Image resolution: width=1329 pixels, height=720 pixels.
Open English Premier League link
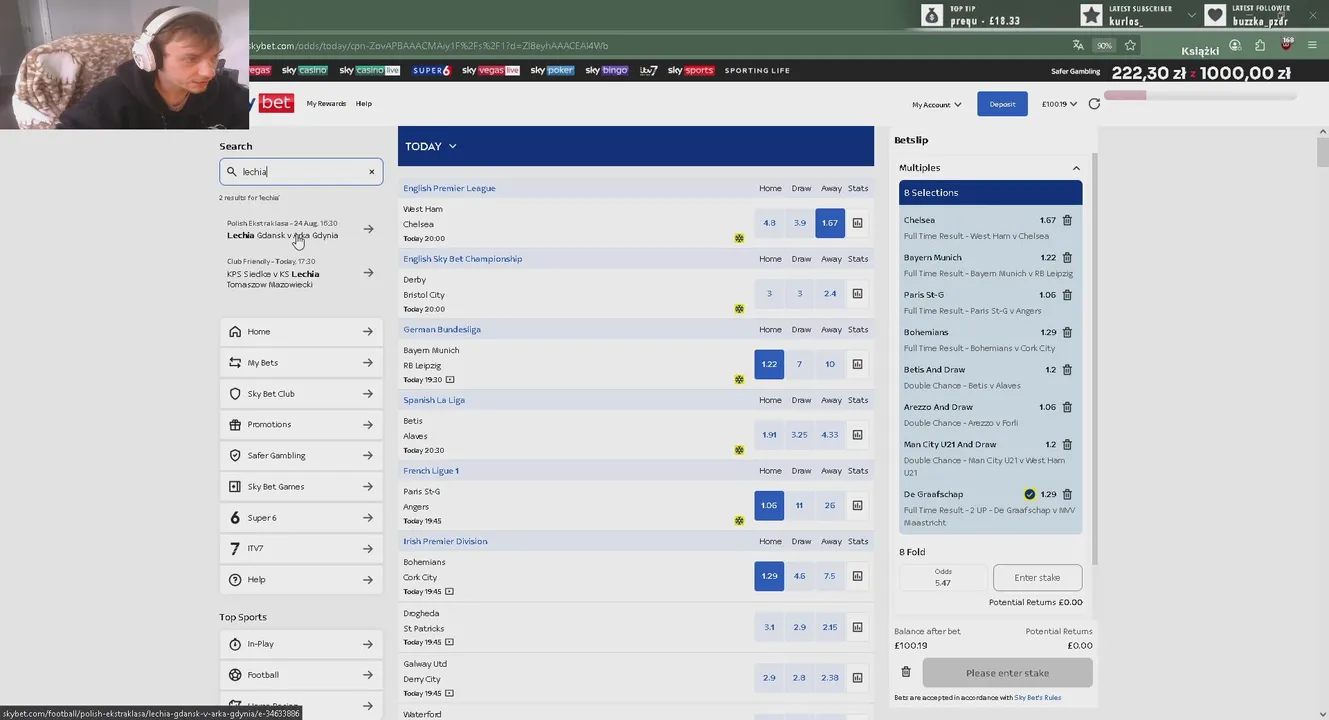coord(449,188)
